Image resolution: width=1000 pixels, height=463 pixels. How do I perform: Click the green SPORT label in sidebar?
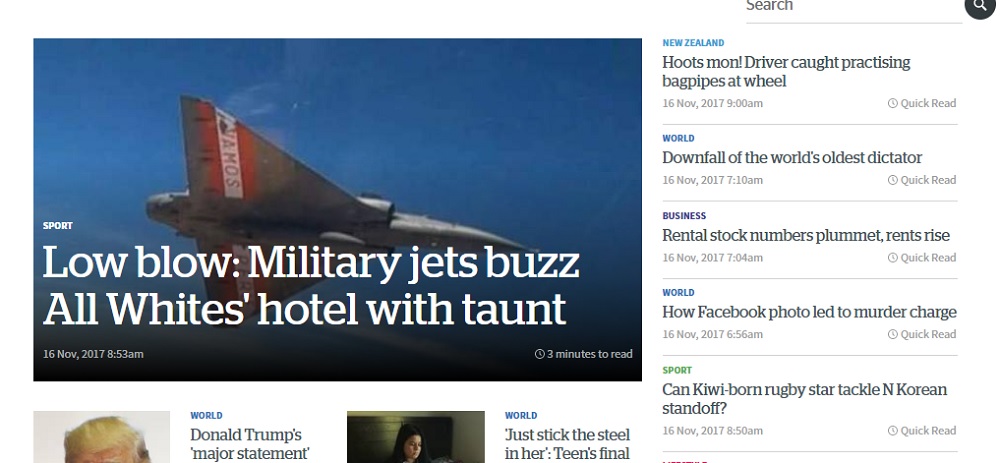pos(677,371)
